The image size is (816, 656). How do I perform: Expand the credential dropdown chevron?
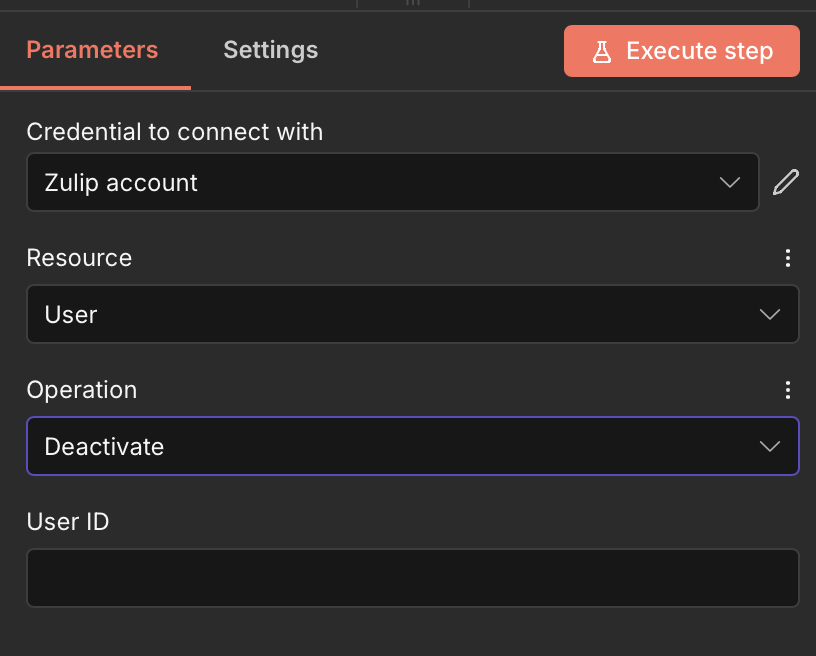[730, 182]
